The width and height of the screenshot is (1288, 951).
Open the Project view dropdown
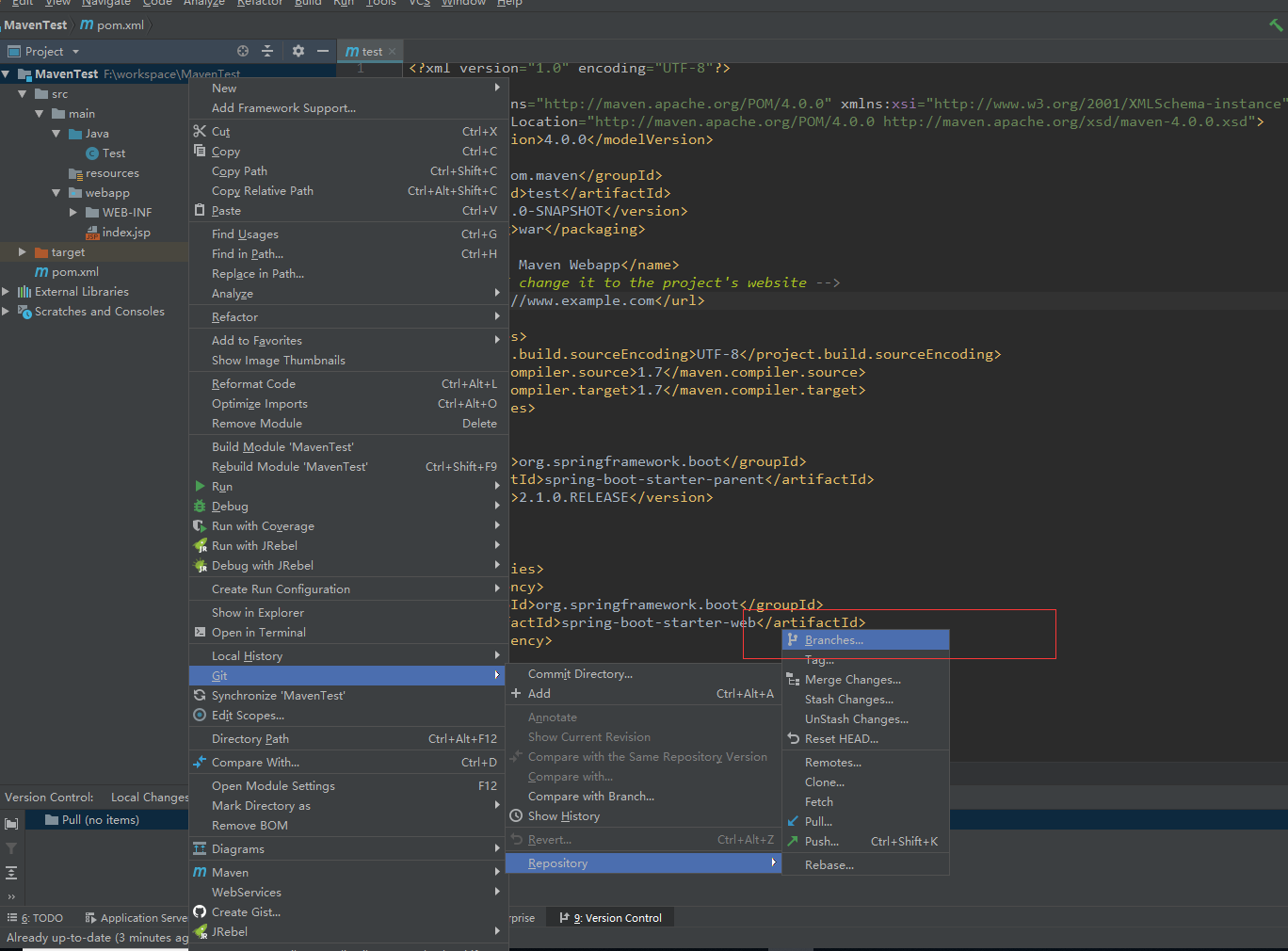(75, 52)
